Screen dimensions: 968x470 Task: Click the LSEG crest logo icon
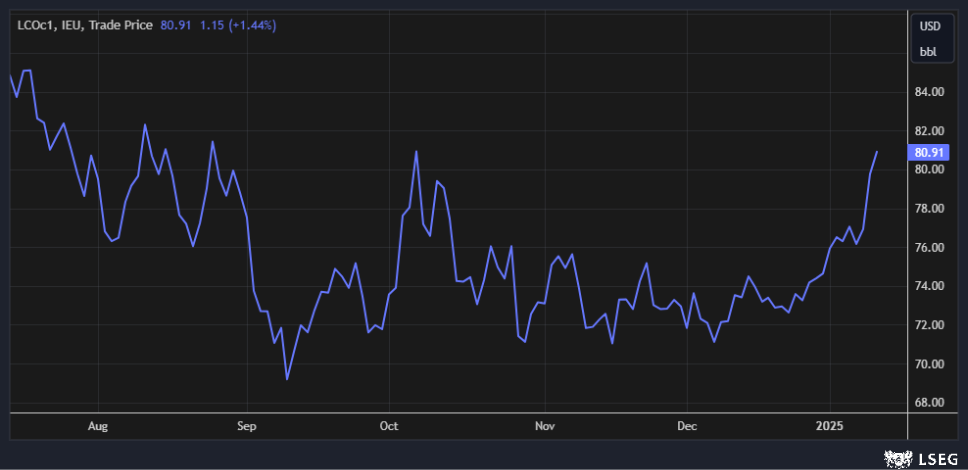(x=900, y=459)
